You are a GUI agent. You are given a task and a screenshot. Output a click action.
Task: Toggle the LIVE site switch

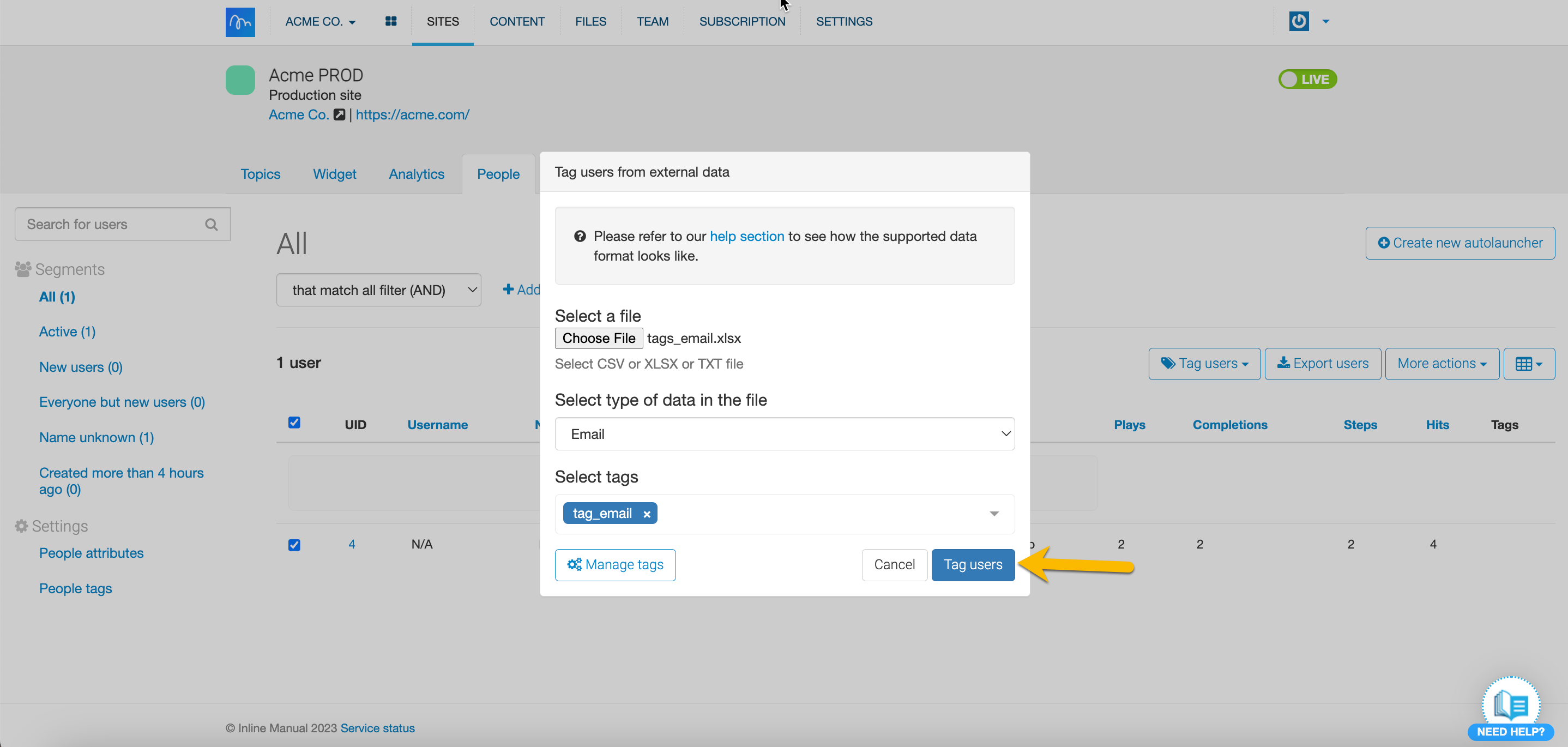[1307, 79]
